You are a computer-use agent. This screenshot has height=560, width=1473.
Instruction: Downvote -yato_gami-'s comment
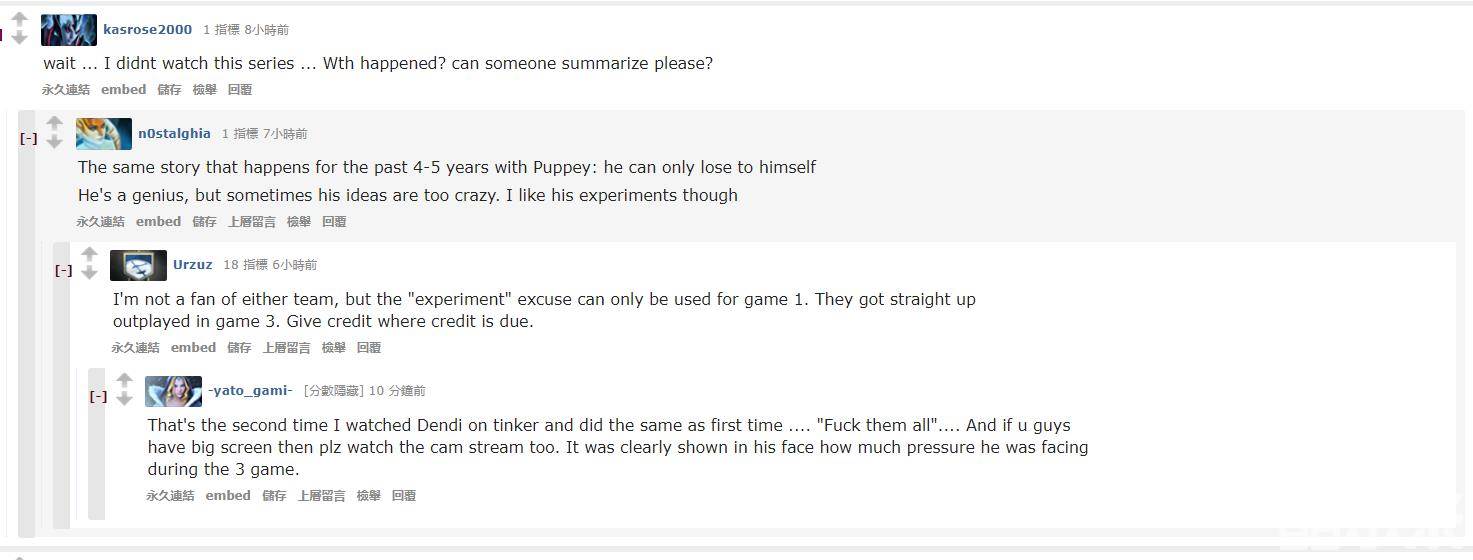(x=124, y=399)
